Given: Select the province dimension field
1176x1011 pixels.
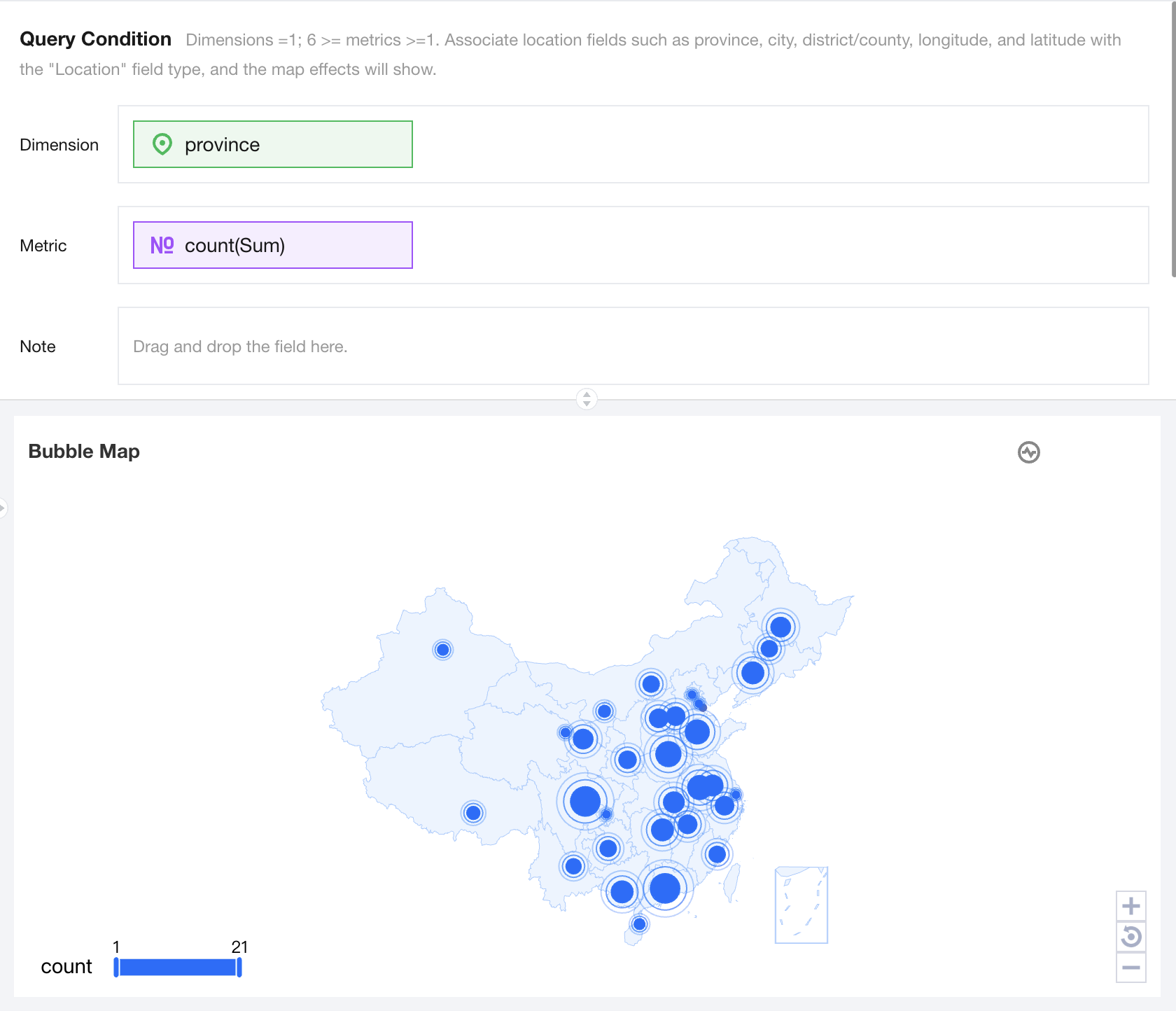Looking at the screenshot, I should point(273,144).
